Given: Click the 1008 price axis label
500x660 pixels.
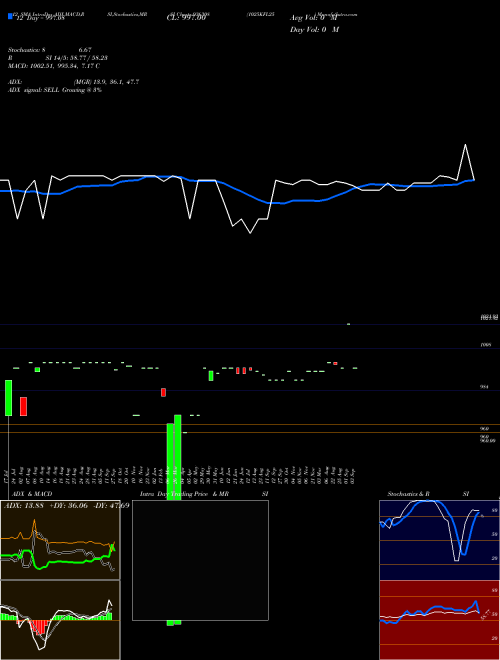Looking at the screenshot, I should (x=486, y=345).
